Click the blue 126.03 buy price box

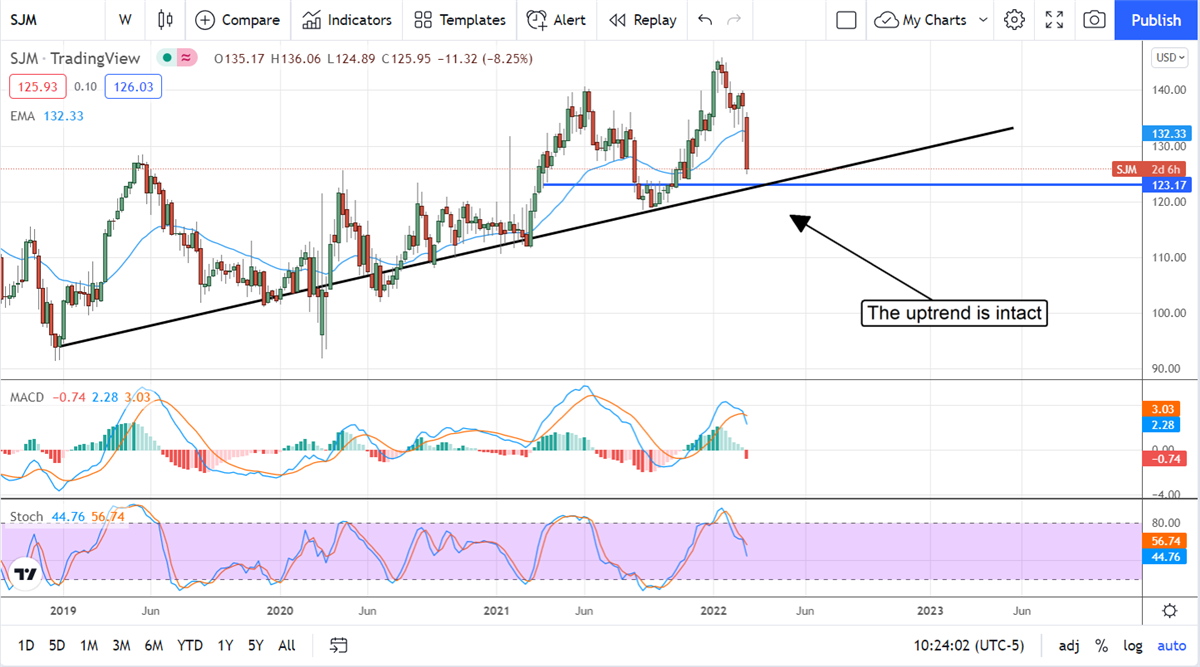135,87
